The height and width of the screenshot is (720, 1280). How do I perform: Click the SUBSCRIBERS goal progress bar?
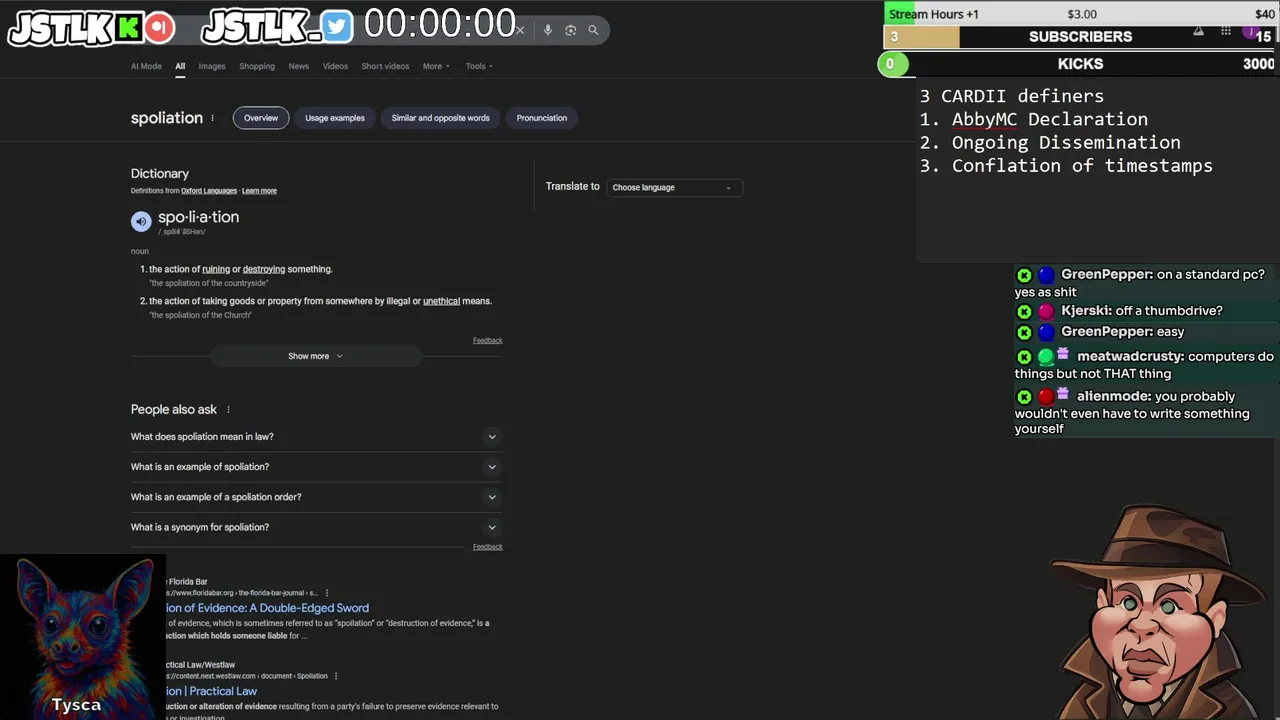pyautogui.click(x=1081, y=37)
